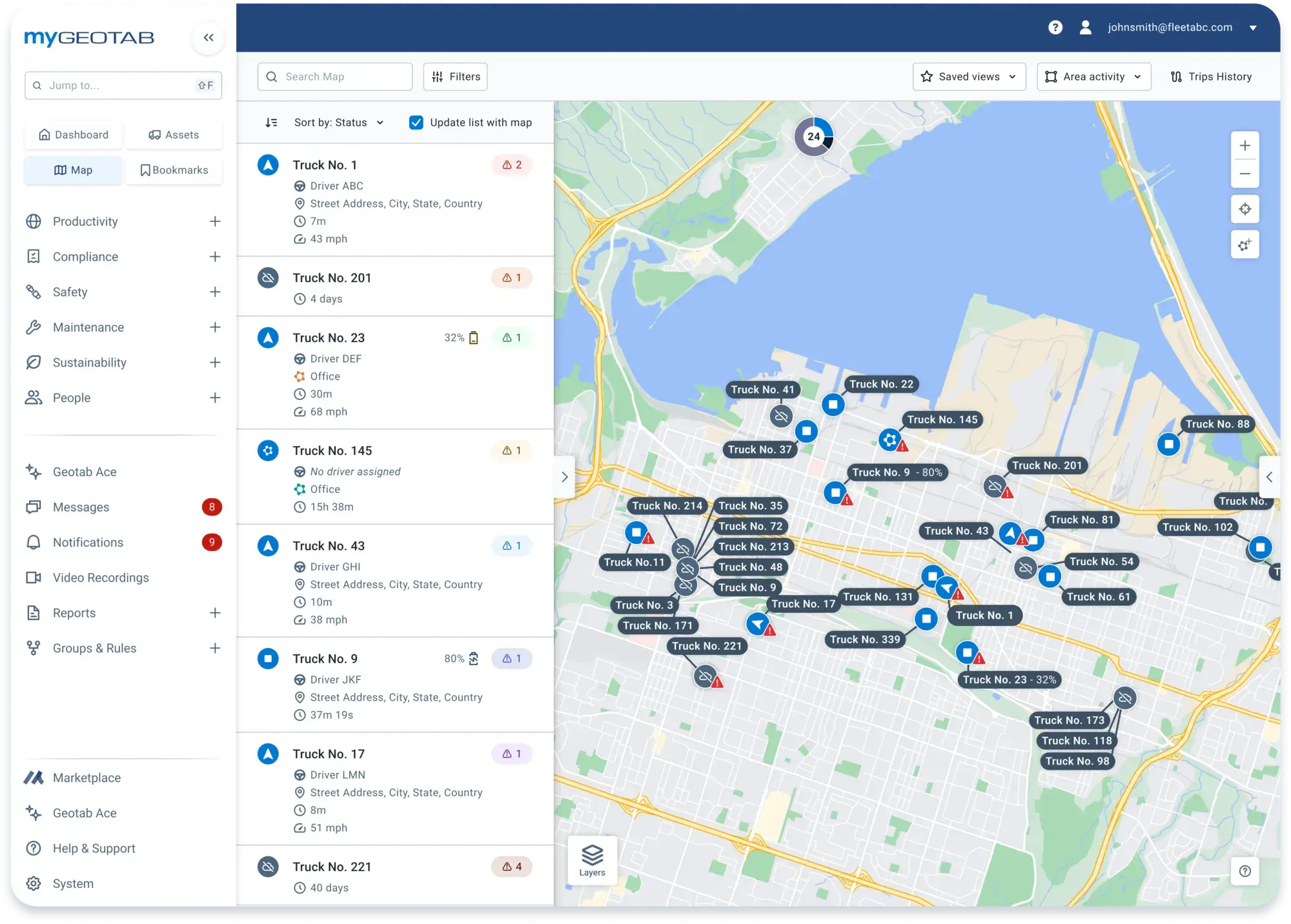The width and height of the screenshot is (1291, 924).
Task: Click the recenter location icon on the map
Action: 1245,209
